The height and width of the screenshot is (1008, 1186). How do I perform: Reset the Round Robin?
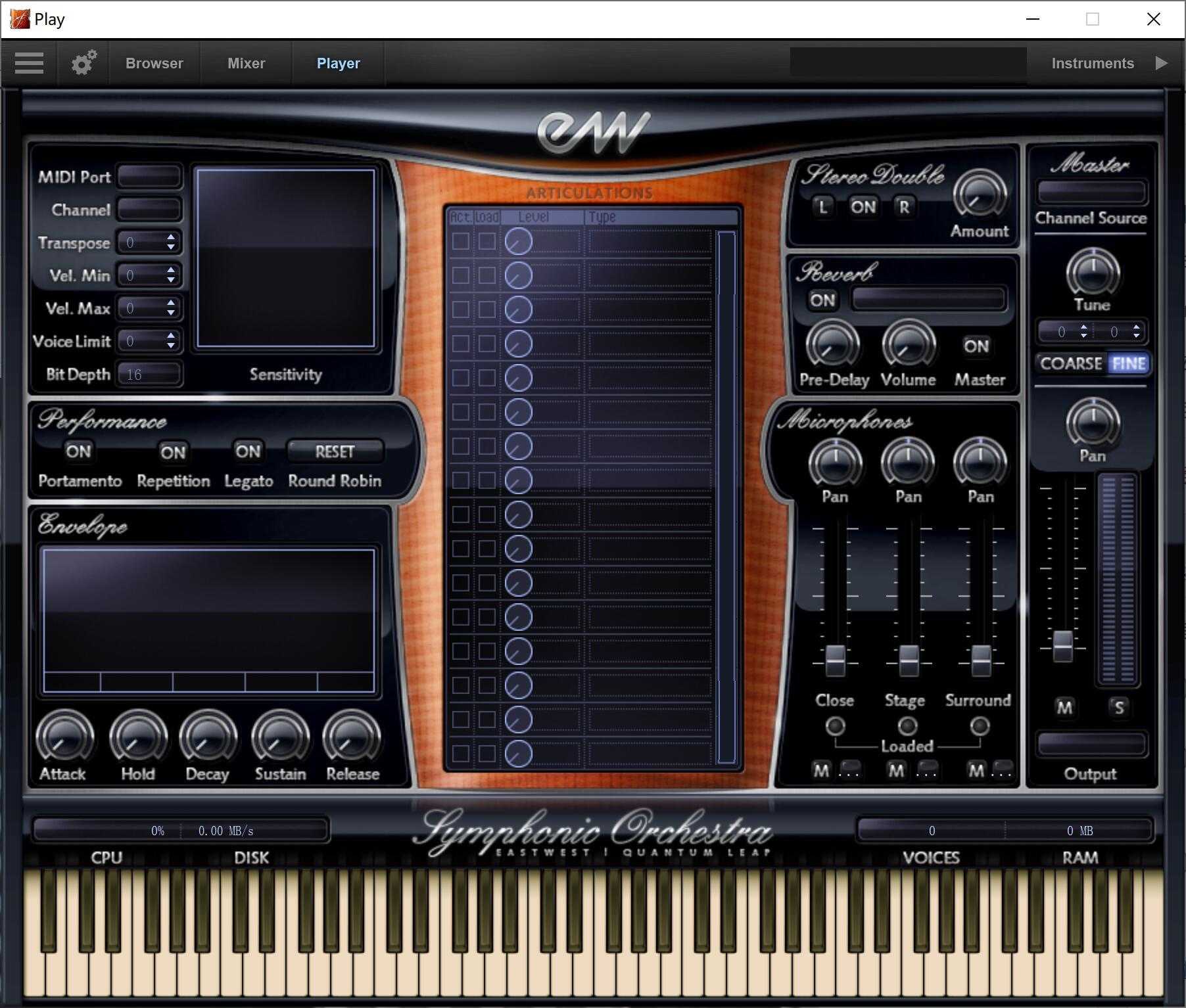click(335, 451)
